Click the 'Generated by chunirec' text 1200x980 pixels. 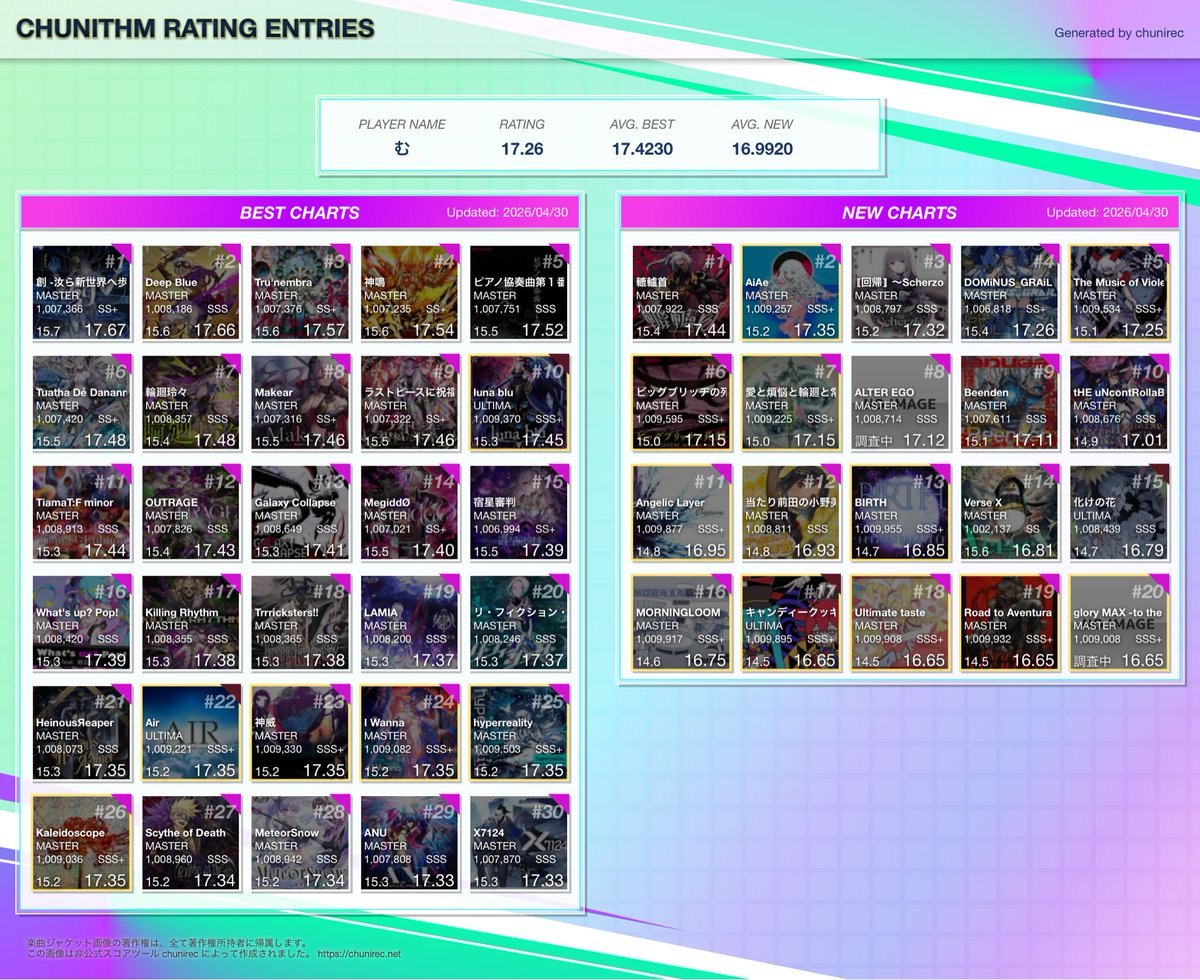[1117, 33]
